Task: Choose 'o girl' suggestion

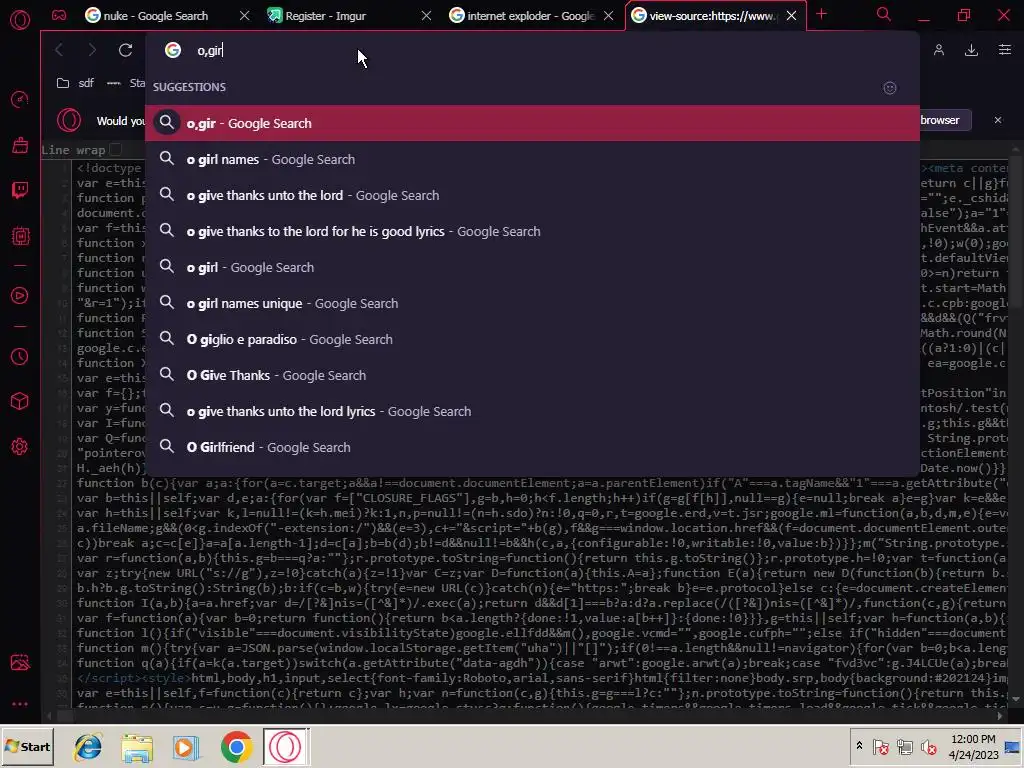Action: point(532,267)
